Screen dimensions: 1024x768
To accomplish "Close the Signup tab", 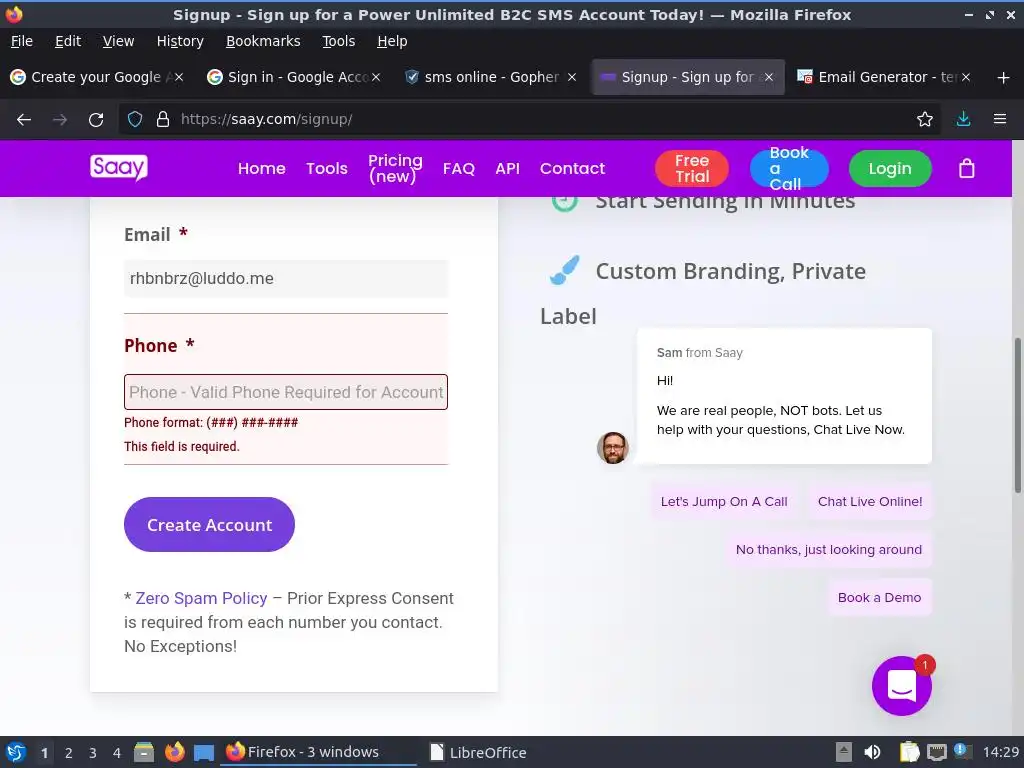I will 769,77.
